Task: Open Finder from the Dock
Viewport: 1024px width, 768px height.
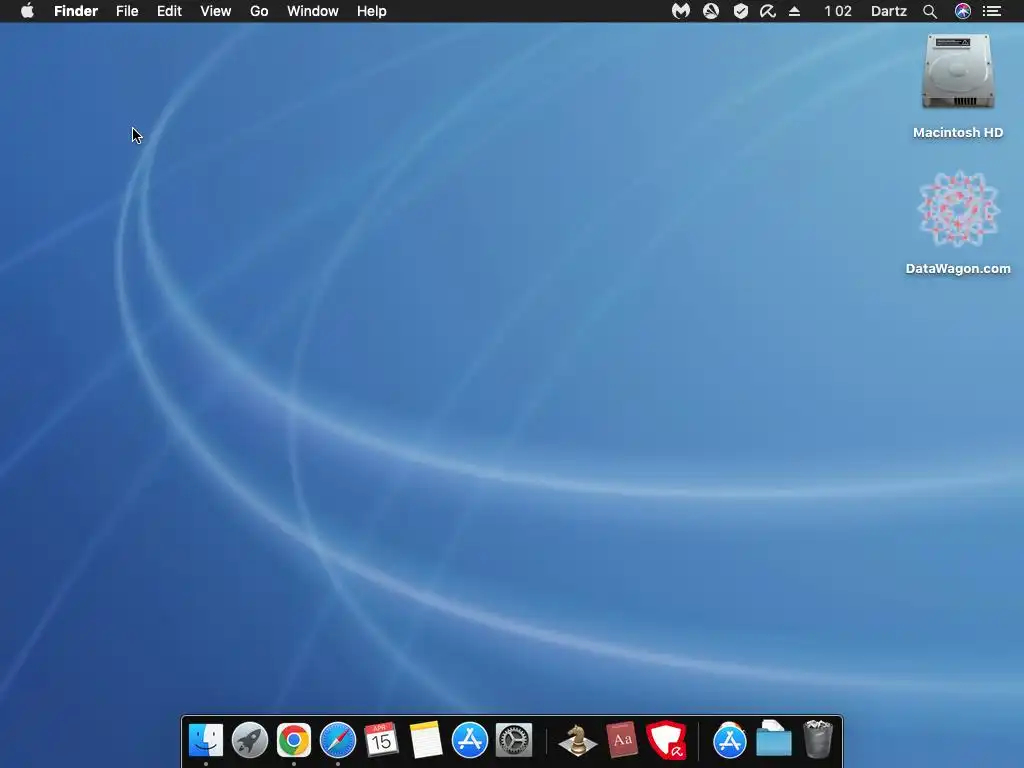Action: point(206,740)
